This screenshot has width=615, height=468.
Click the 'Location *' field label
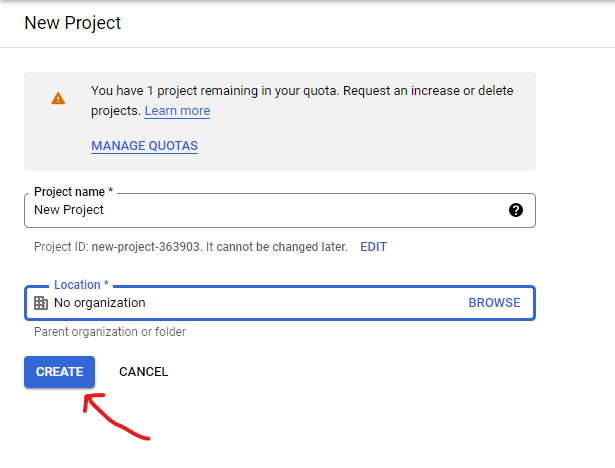tap(81, 285)
